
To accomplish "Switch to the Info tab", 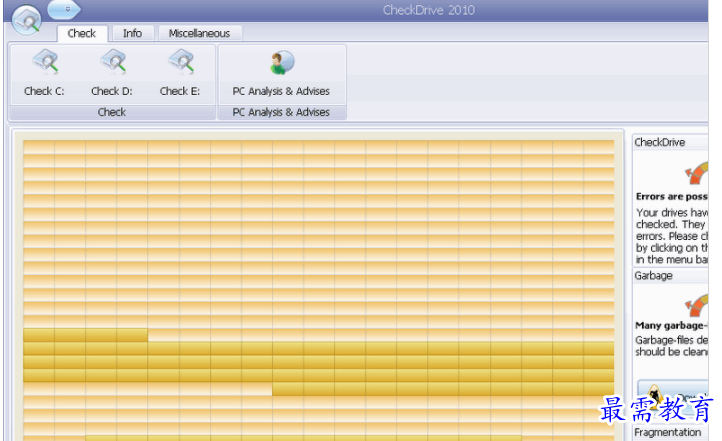I will click(x=132, y=34).
